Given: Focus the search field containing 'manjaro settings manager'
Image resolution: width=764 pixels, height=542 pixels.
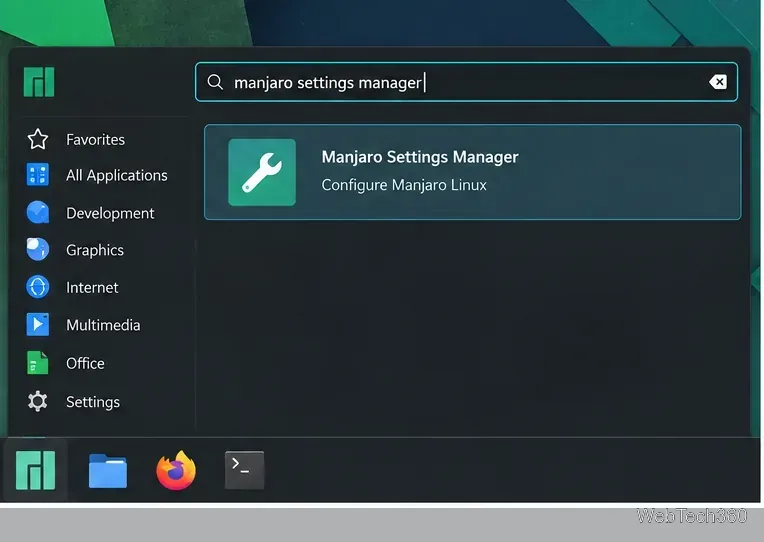Looking at the screenshot, I should tap(466, 82).
